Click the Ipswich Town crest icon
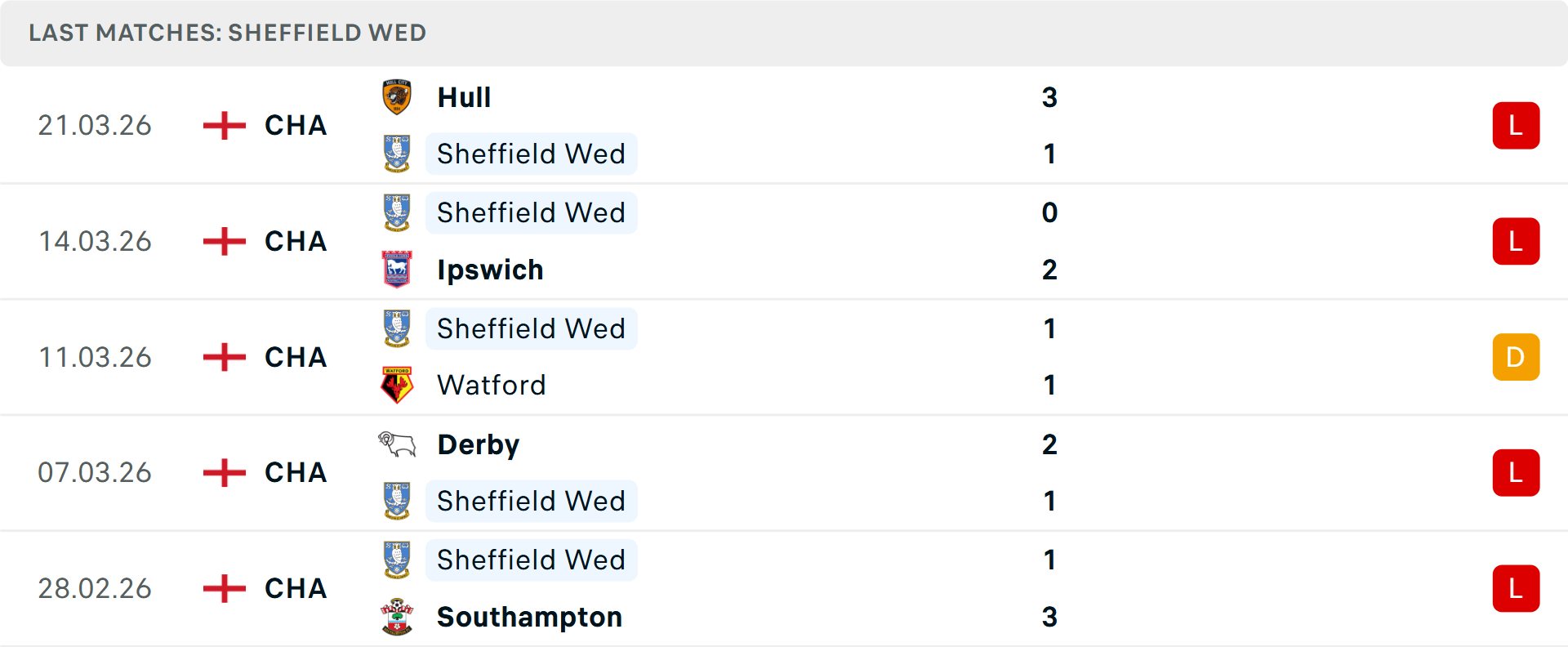The height and width of the screenshot is (647, 1568). (x=398, y=270)
